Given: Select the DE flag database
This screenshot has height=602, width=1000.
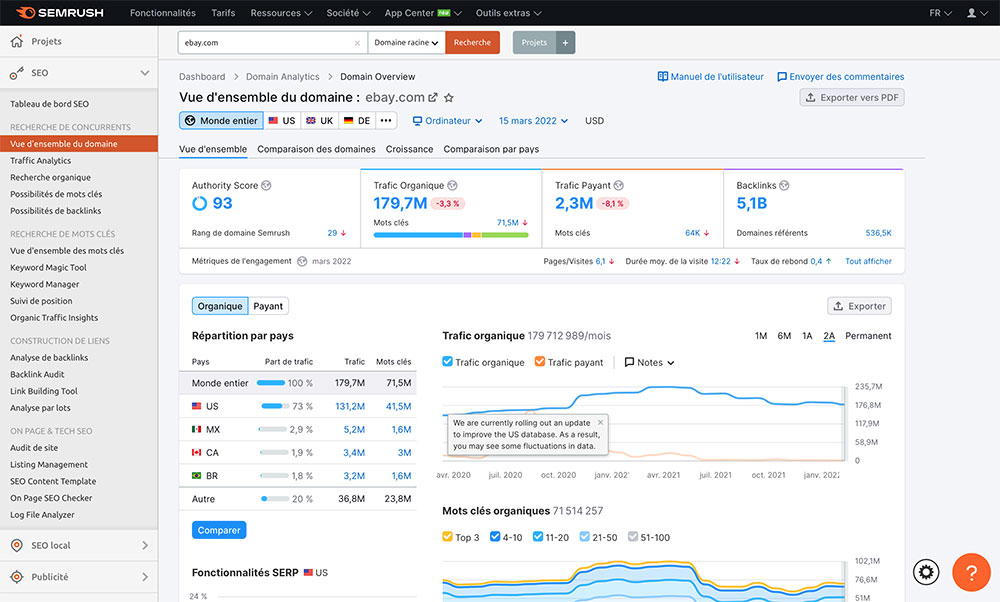Looking at the screenshot, I should point(357,121).
